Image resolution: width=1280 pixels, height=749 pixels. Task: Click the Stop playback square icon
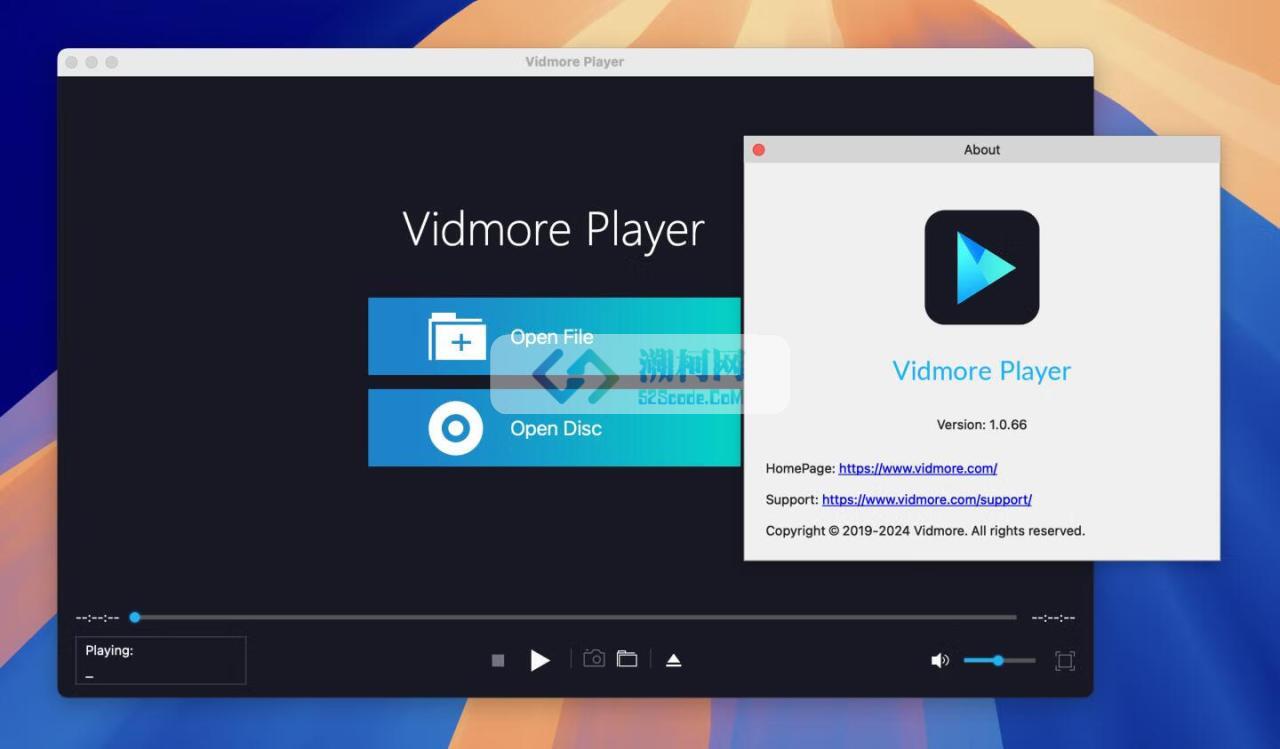click(x=498, y=660)
